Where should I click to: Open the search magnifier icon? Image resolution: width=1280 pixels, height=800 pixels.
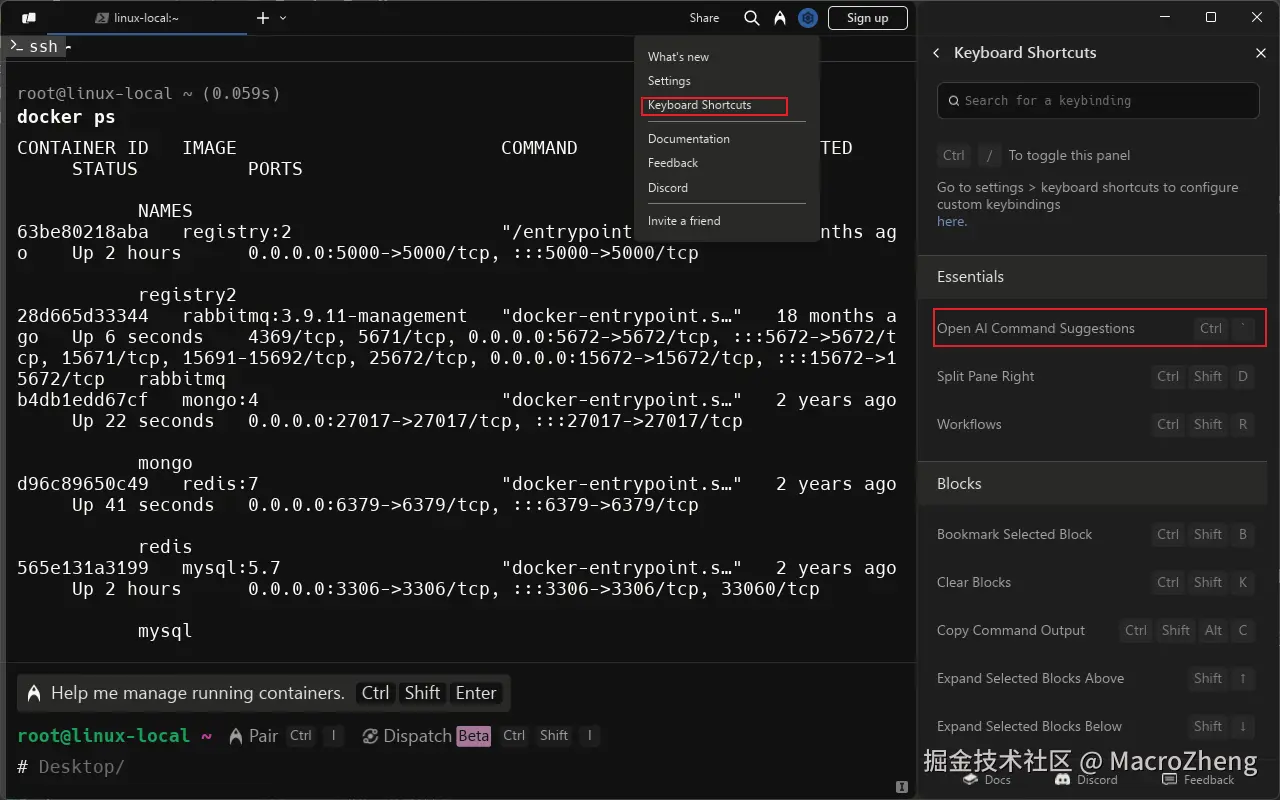[752, 18]
